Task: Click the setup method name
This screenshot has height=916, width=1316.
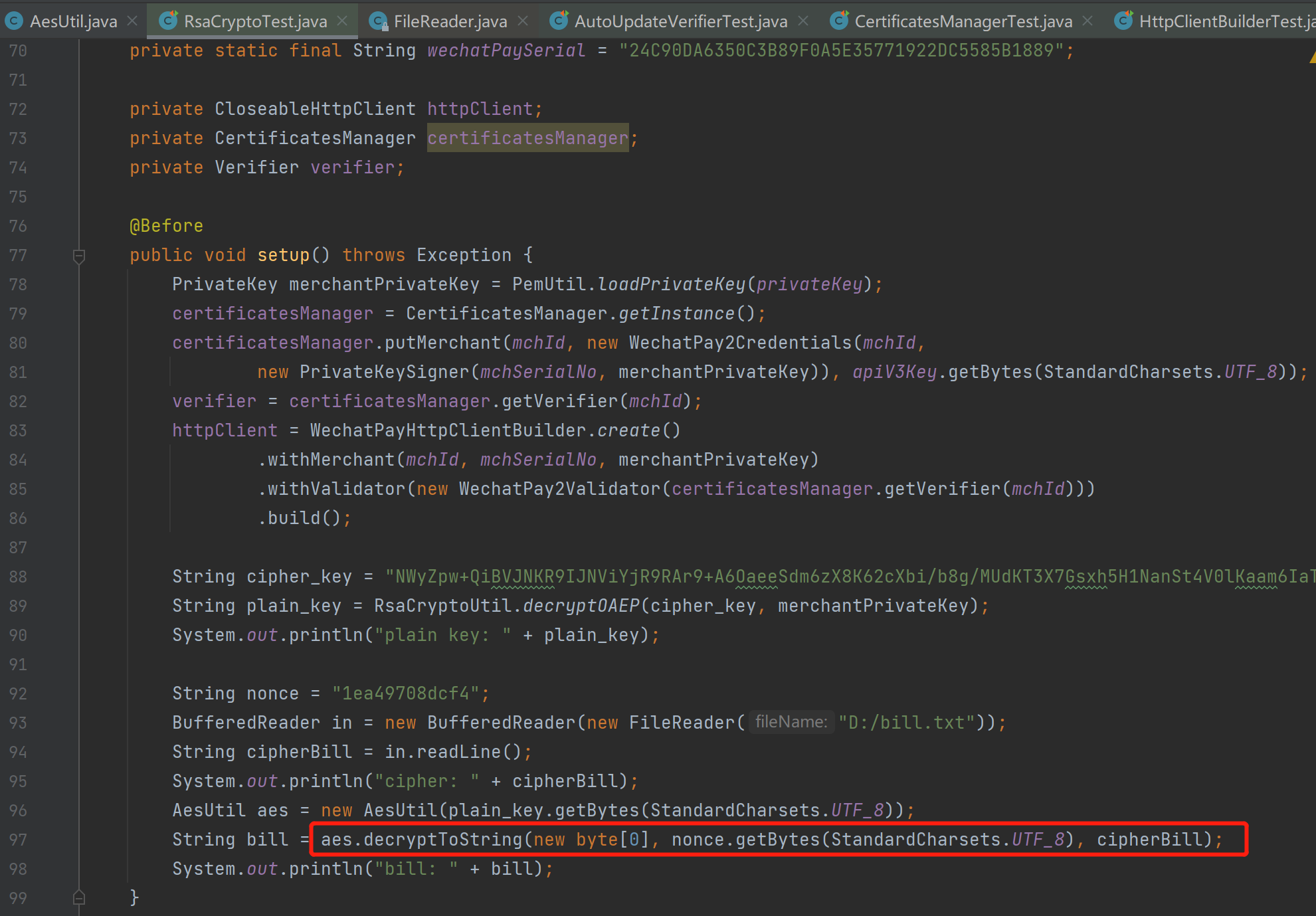Action: click(284, 255)
